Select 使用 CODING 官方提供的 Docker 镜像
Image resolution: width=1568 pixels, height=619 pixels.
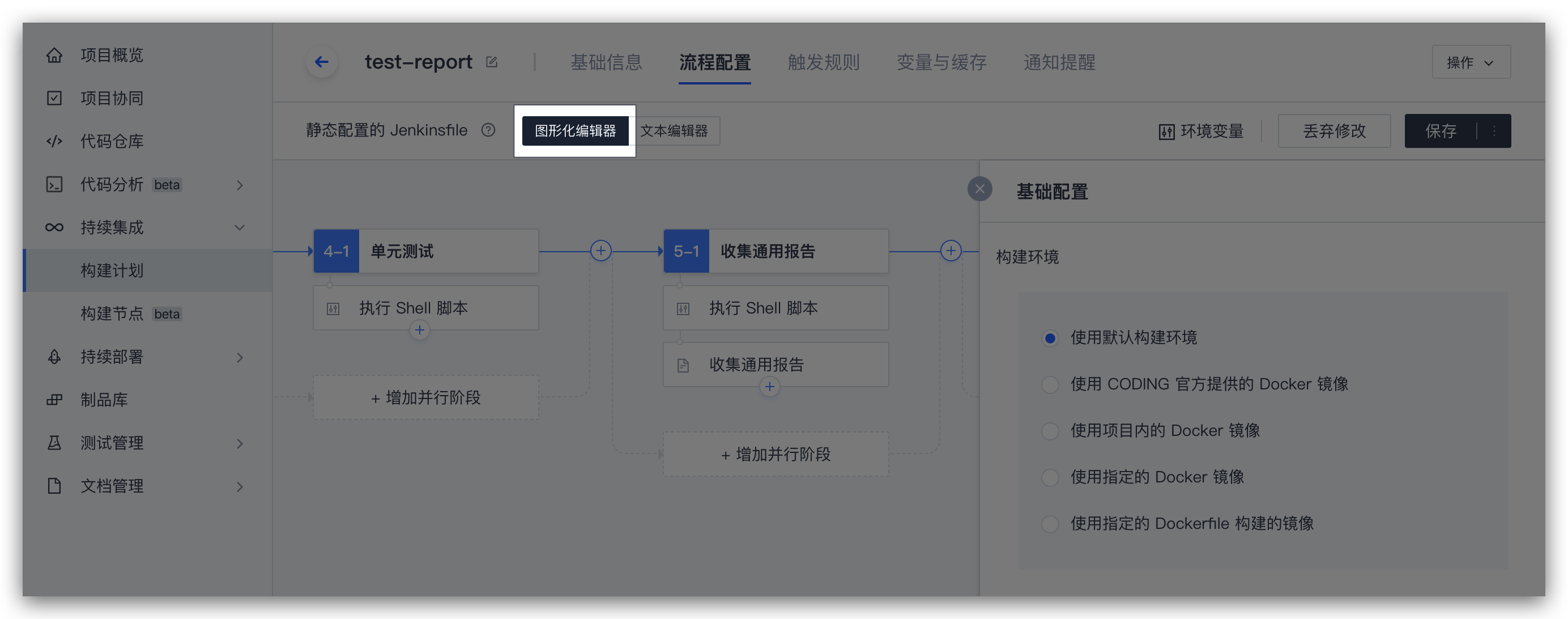(x=1050, y=384)
